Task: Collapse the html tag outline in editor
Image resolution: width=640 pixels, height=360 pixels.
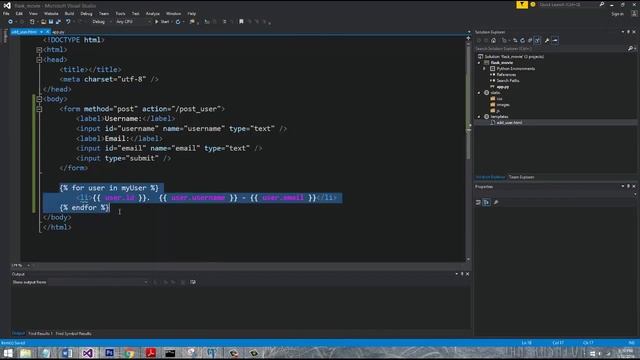Action: tap(39, 50)
